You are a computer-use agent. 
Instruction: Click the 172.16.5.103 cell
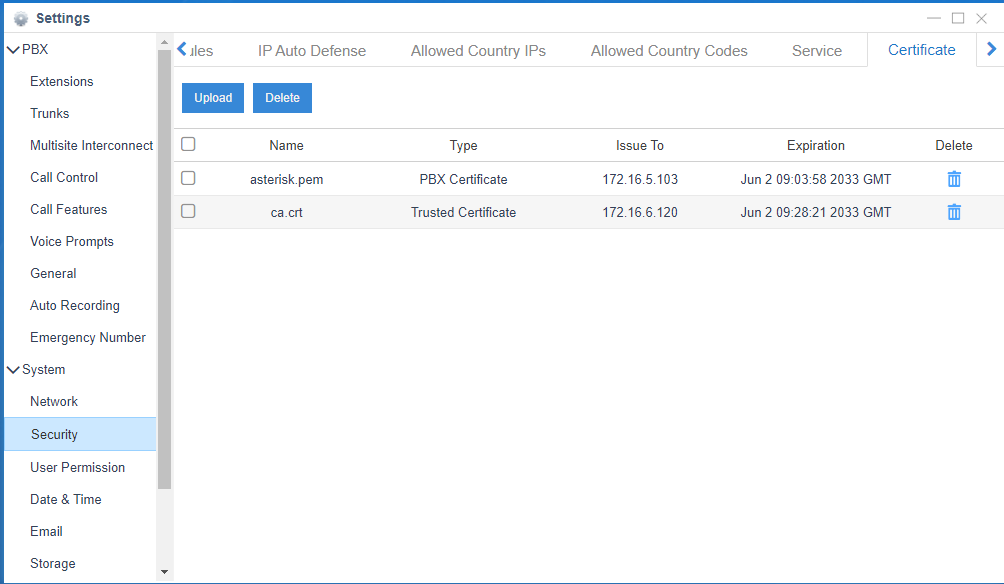point(640,179)
